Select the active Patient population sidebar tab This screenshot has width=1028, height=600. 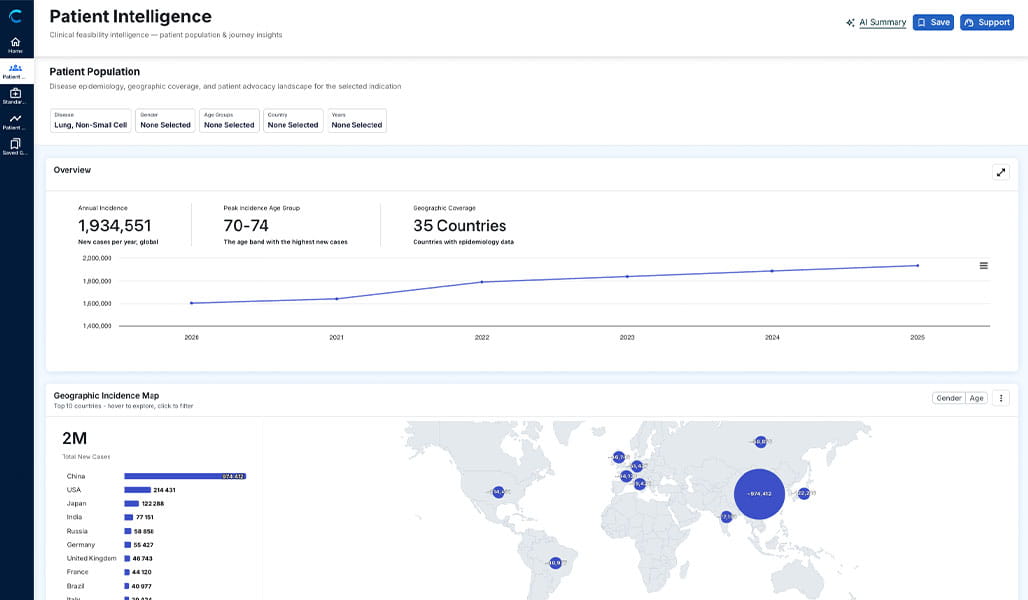15,71
